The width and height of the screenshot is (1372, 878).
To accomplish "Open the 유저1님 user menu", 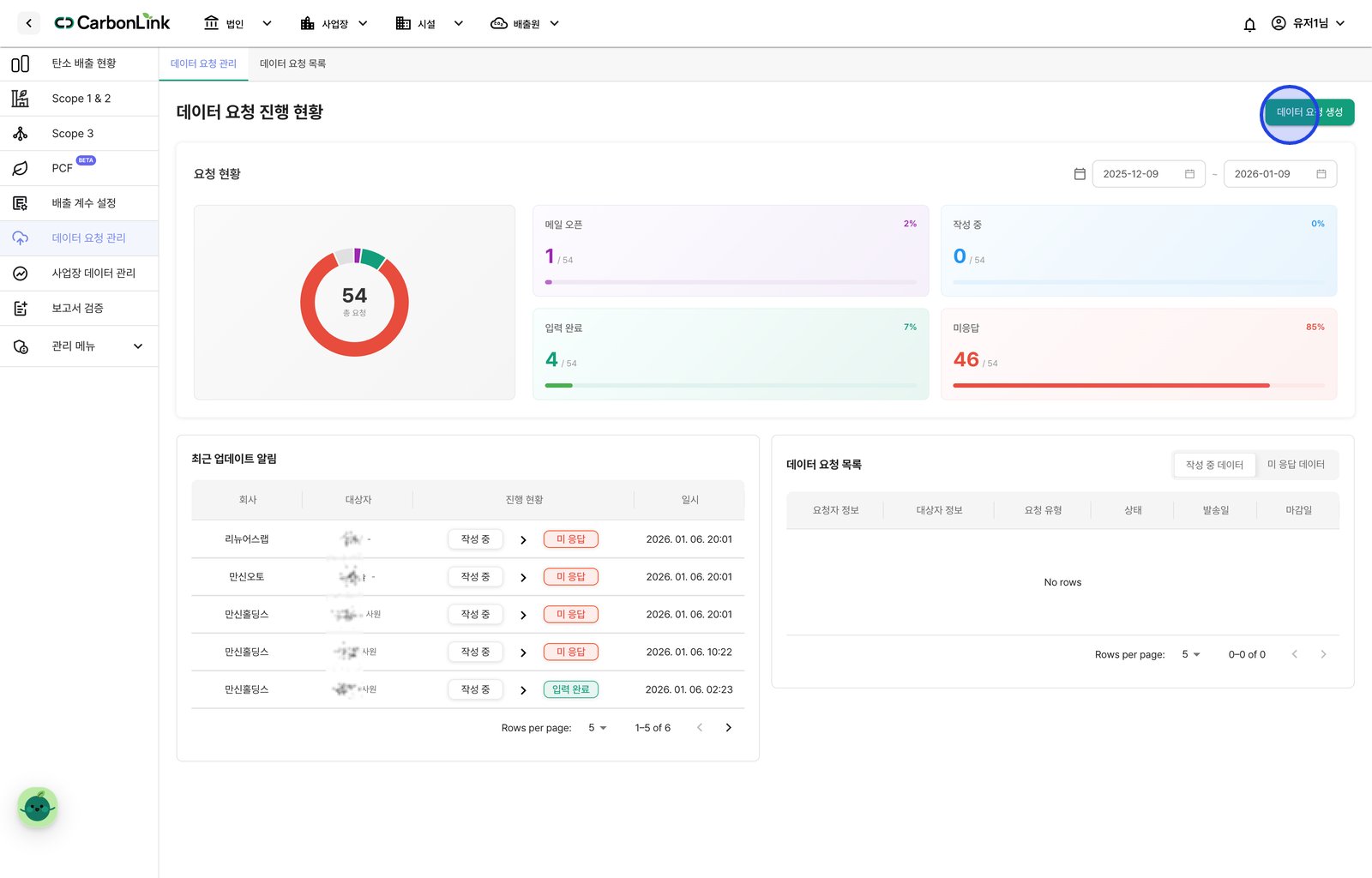I will [x=1308, y=23].
